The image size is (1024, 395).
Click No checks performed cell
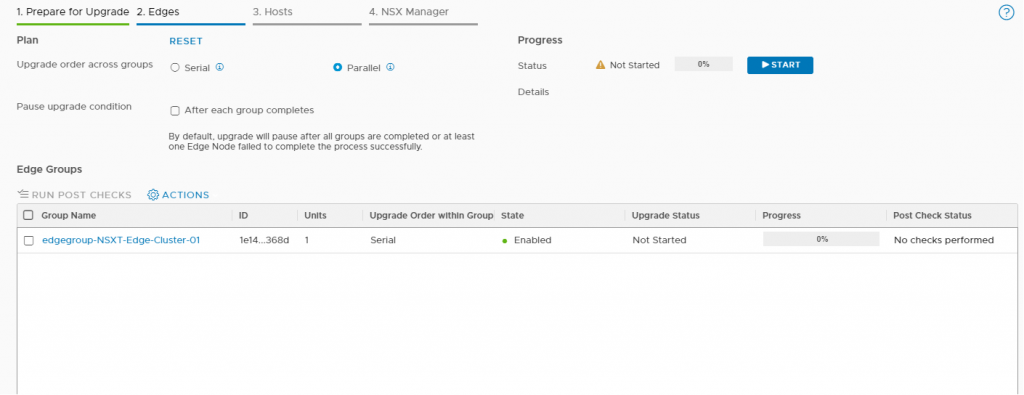944,240
